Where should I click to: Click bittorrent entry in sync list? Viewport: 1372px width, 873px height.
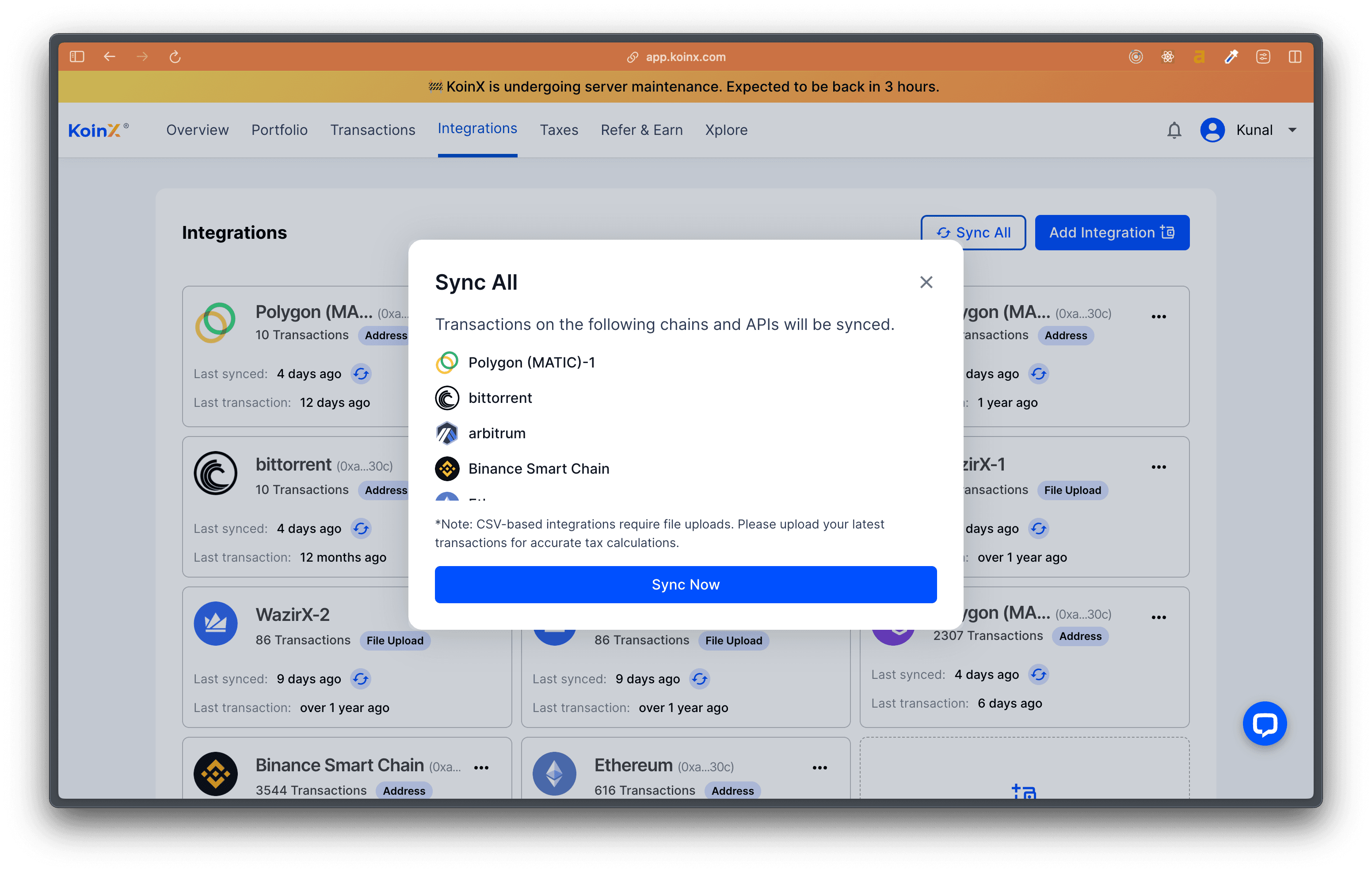(499, 398)
